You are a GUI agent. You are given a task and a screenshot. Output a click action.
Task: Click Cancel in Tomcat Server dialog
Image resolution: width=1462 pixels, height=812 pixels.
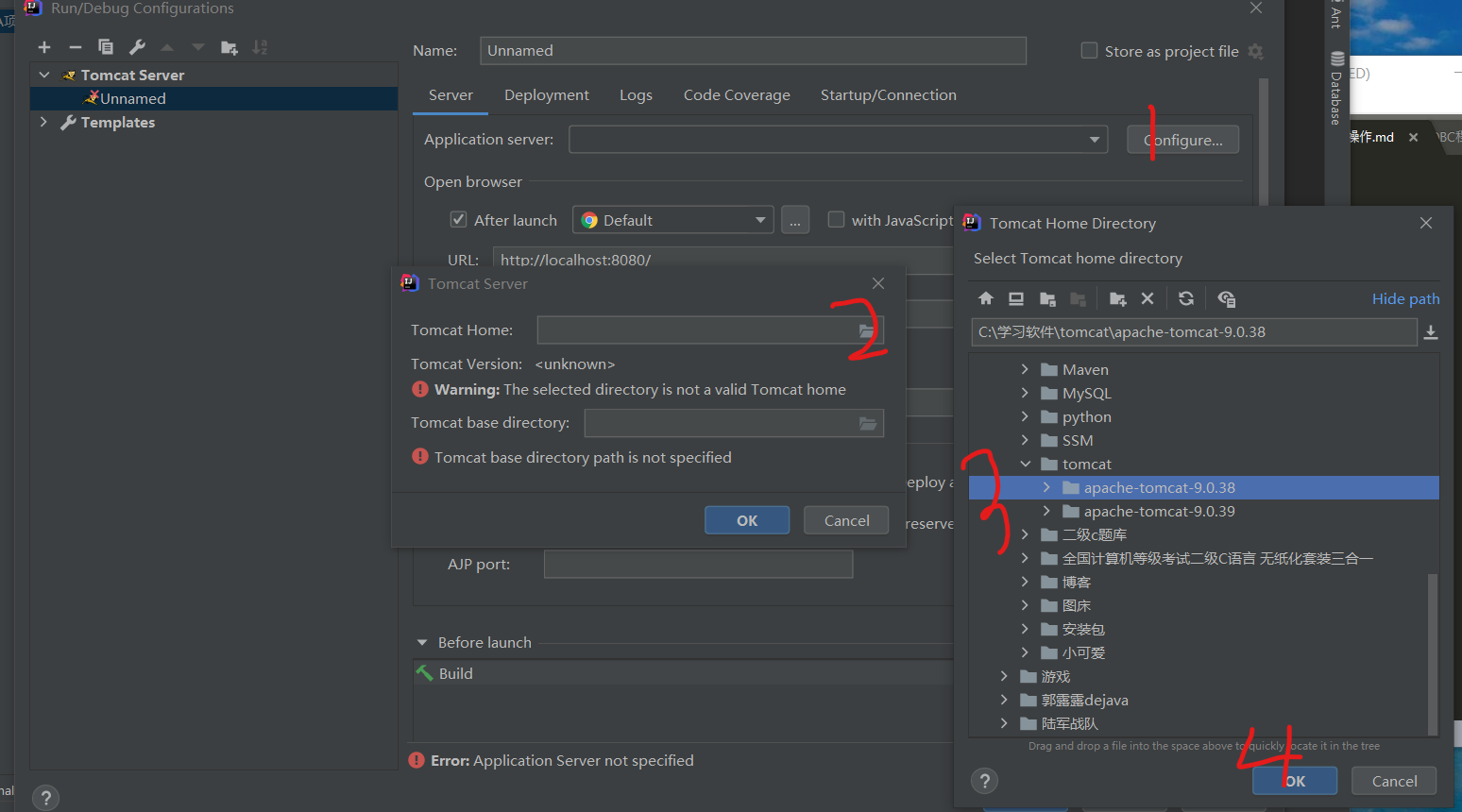846,520
